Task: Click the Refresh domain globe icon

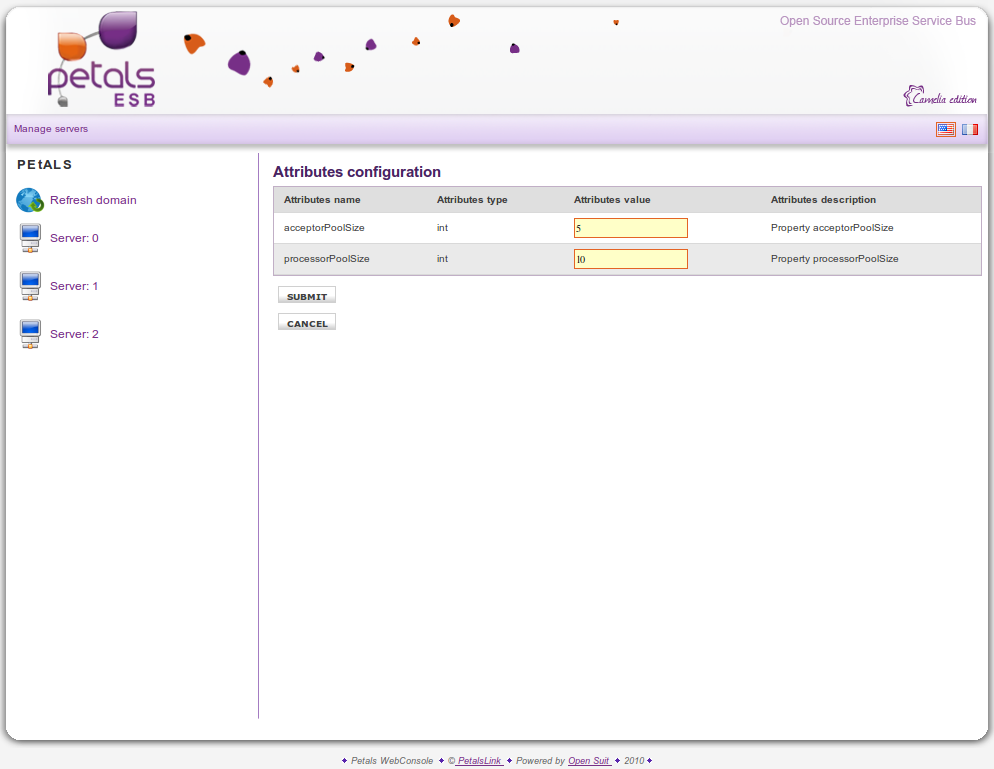Action: (x=29, y=200)
